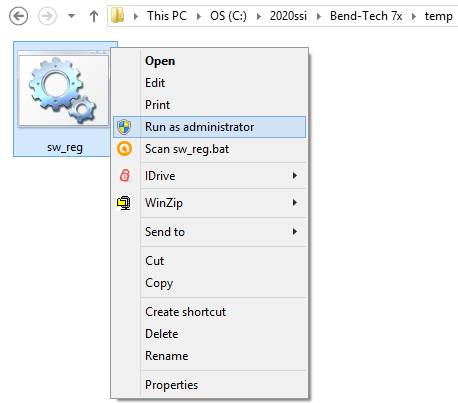Click the shield icon for administrator
The image size is (458, 403).
124,127
